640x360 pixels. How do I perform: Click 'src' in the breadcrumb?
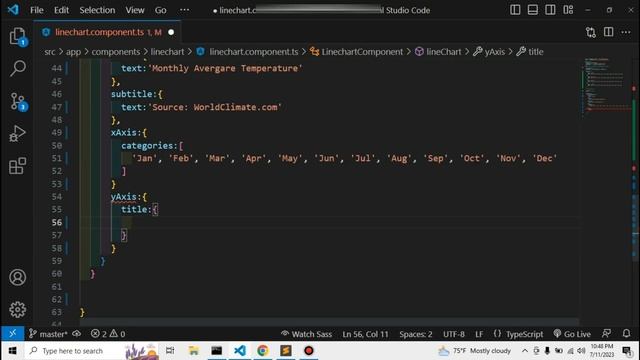pyautogui.click(x=49, y=52)
